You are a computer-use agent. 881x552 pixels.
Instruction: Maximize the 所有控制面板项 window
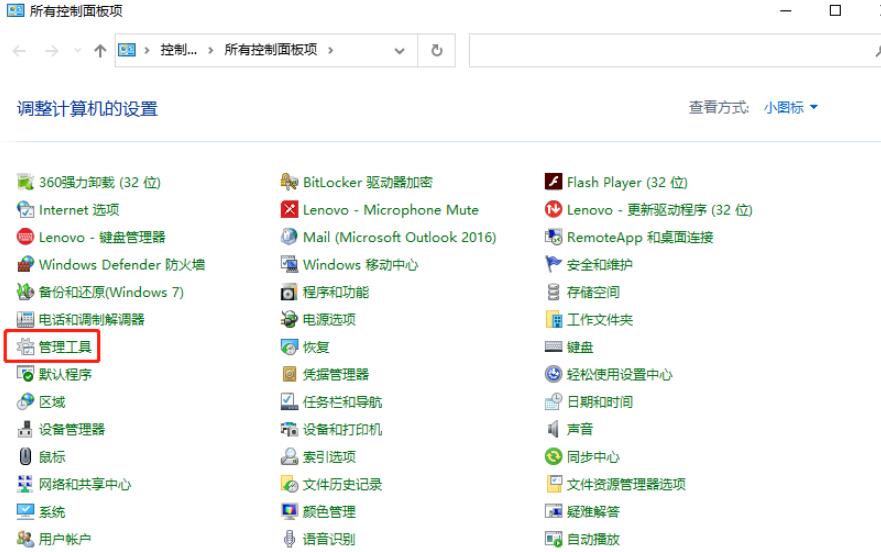point(835,11)
